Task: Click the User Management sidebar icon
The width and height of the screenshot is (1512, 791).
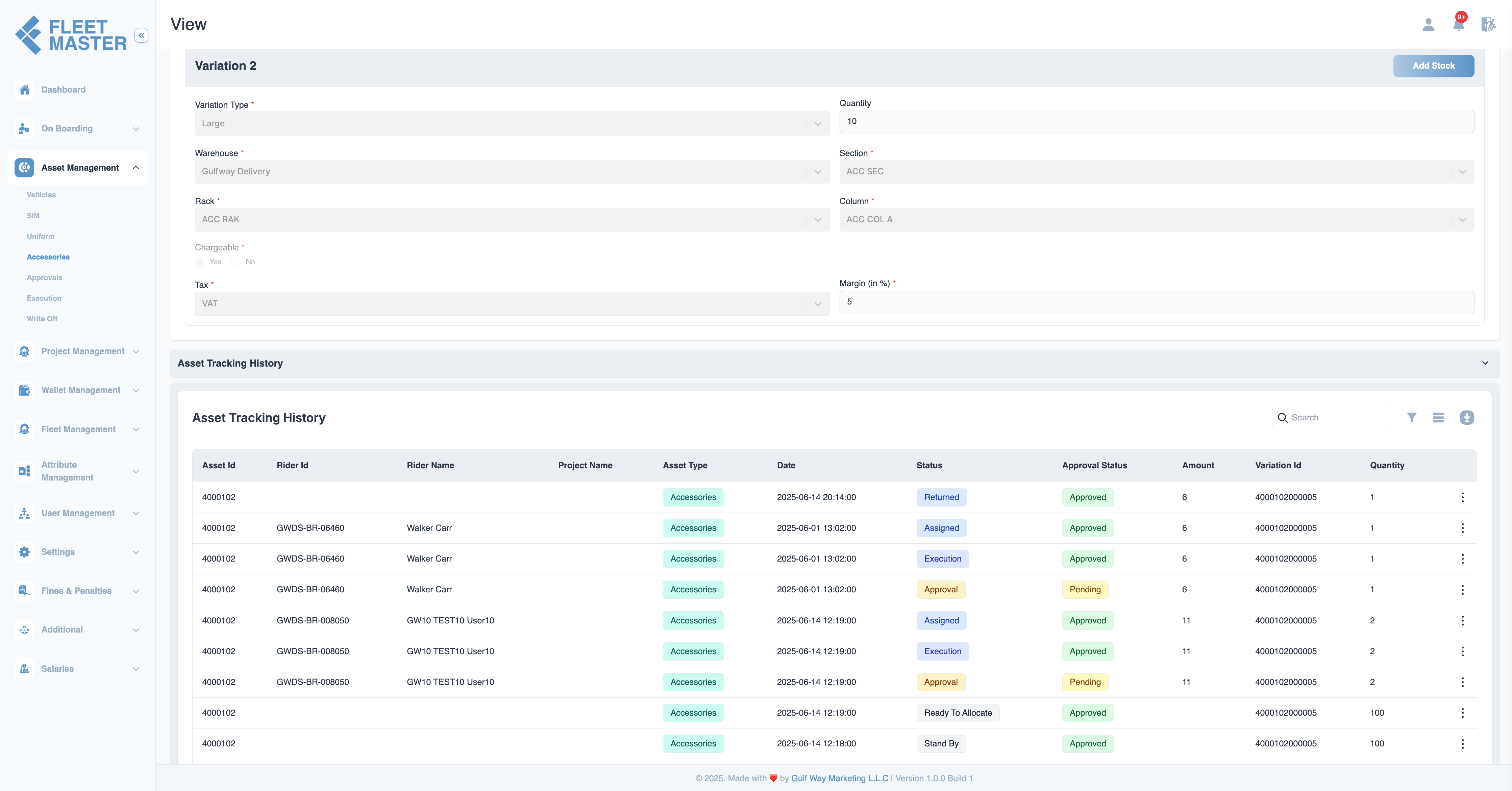Action: [24, 513]
